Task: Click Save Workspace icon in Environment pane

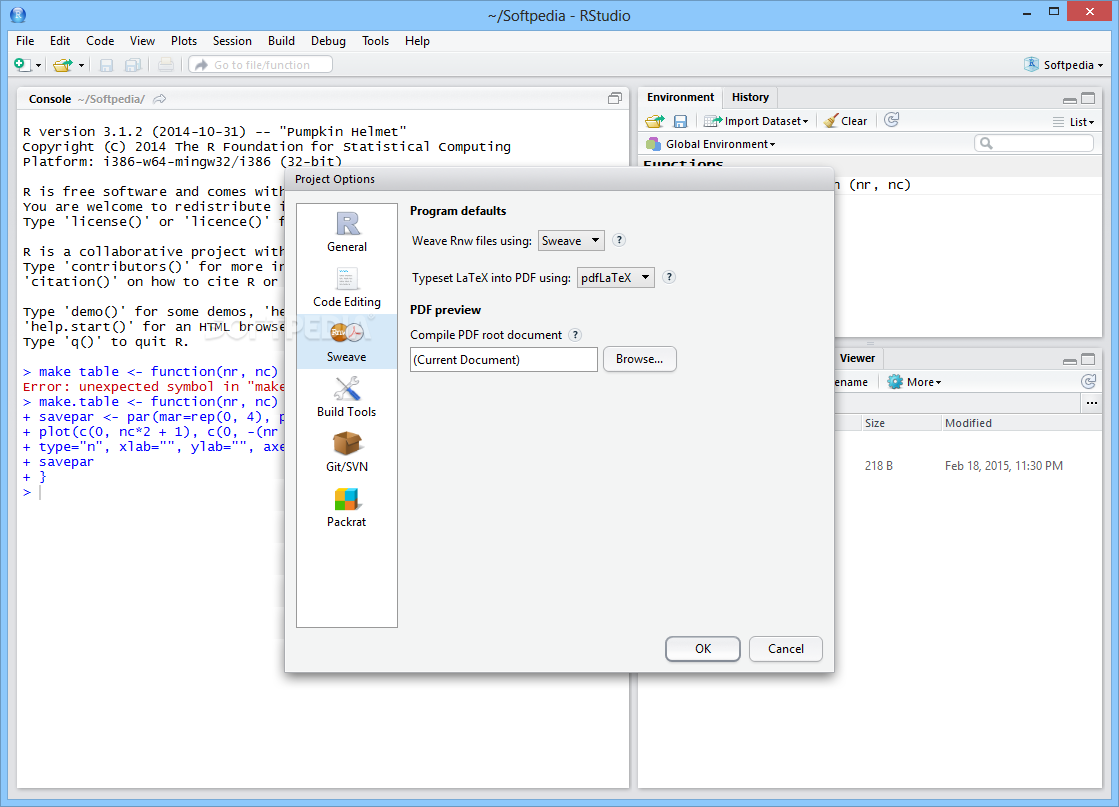Action: click(x=681, y=121)
